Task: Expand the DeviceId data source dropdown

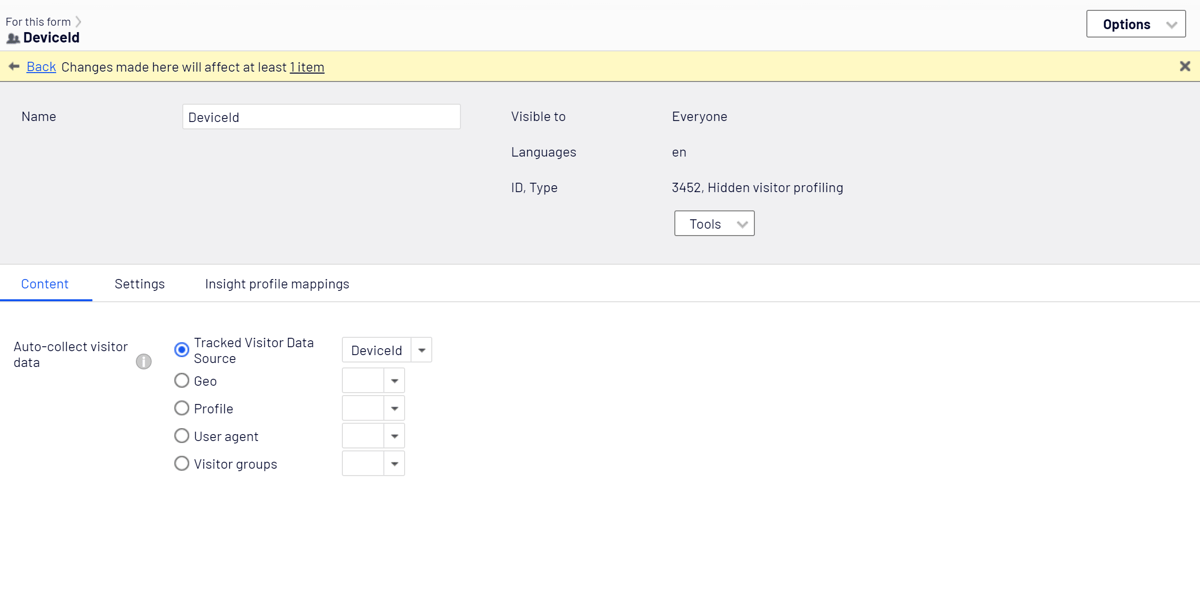Action: [422, 350]
